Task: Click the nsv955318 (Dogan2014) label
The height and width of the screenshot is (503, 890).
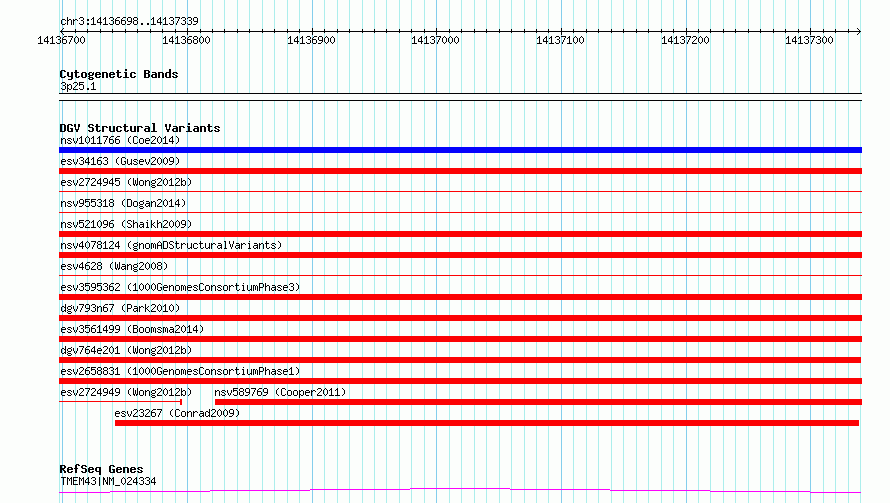Action: pos(123,203)
